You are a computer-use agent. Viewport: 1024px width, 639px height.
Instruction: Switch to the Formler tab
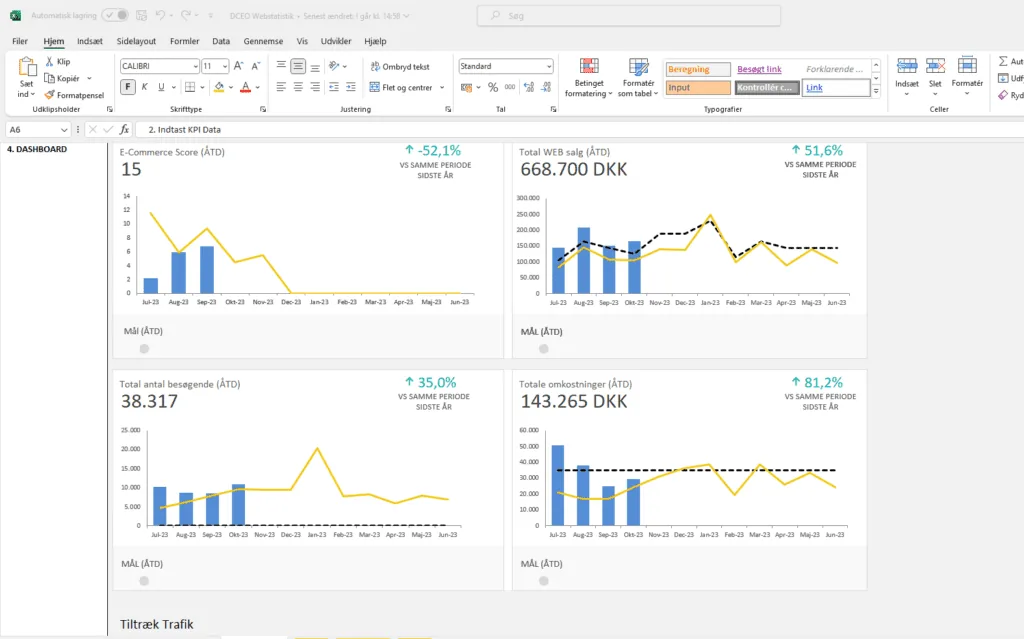pos(184,41)
